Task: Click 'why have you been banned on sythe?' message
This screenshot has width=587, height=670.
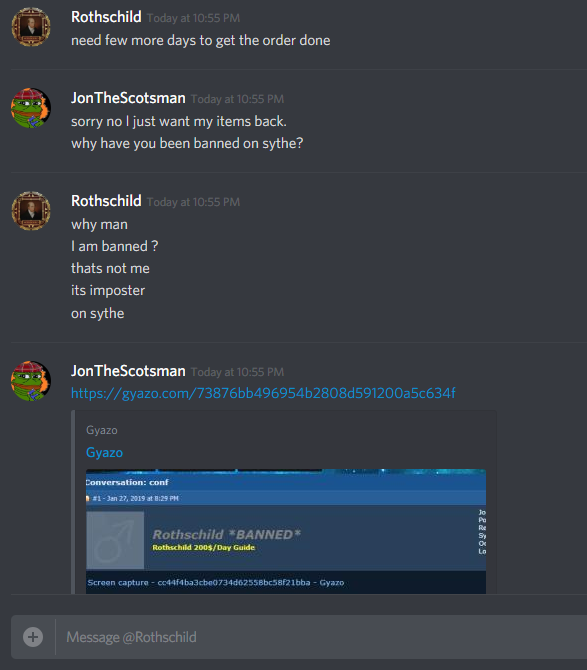Action: click(x=187, y=144)
